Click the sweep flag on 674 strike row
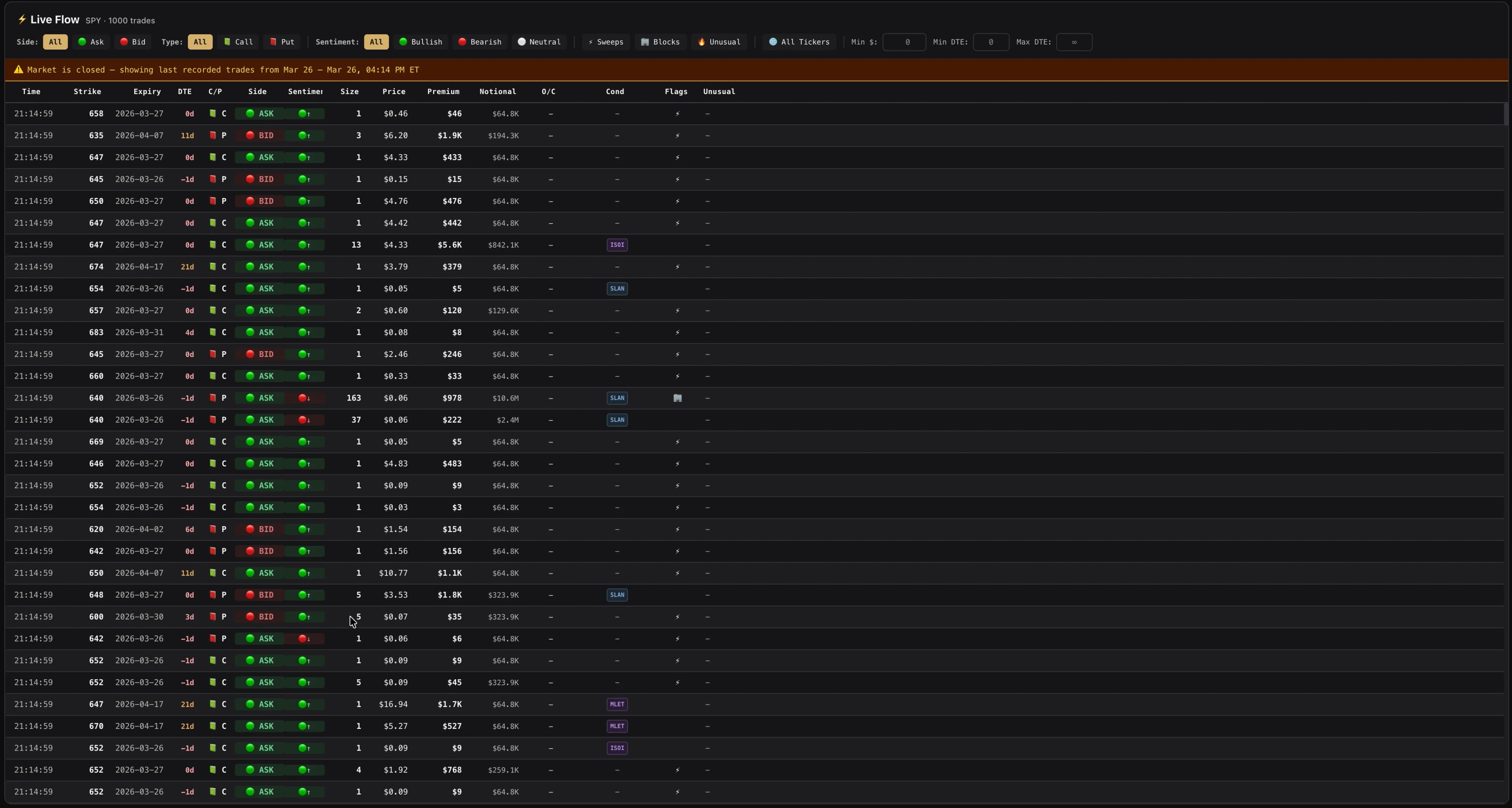Viewport: 1512px width, 808px height. 677,267
